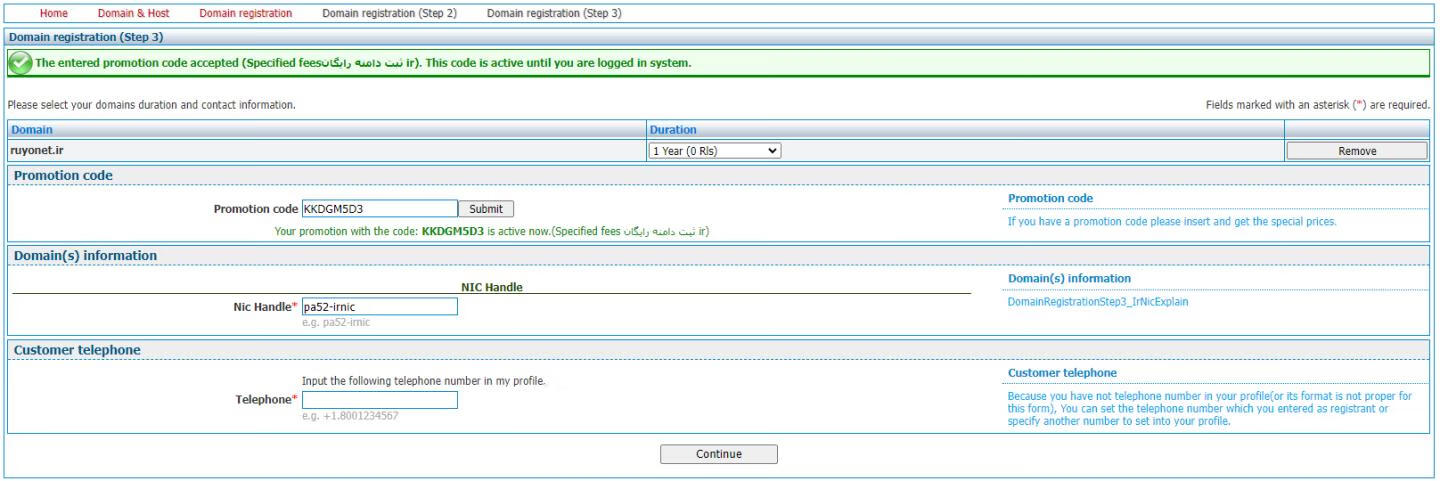Image resolution: width=1440 pixels, height=481 pixels.
Task: Focus the Promotion code text field
Action: pos(379,209)
